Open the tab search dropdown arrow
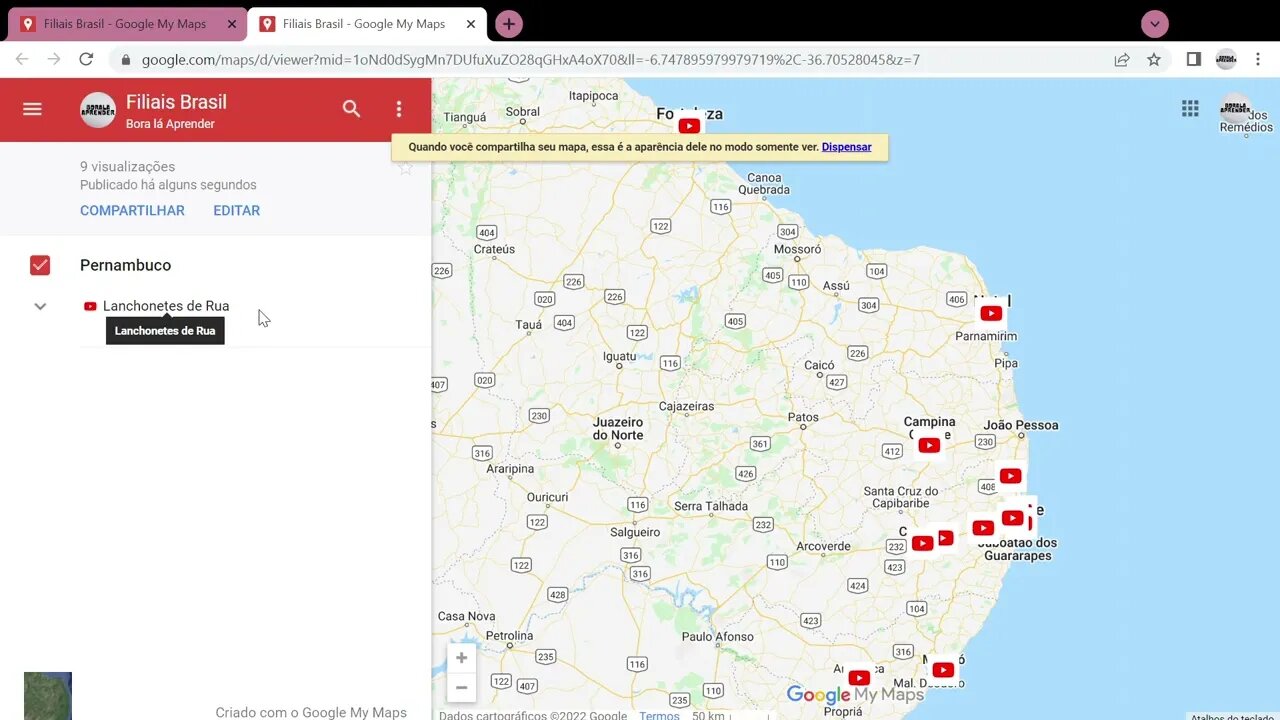This screenshot has height=720, width=1280. click(1155, 24)
